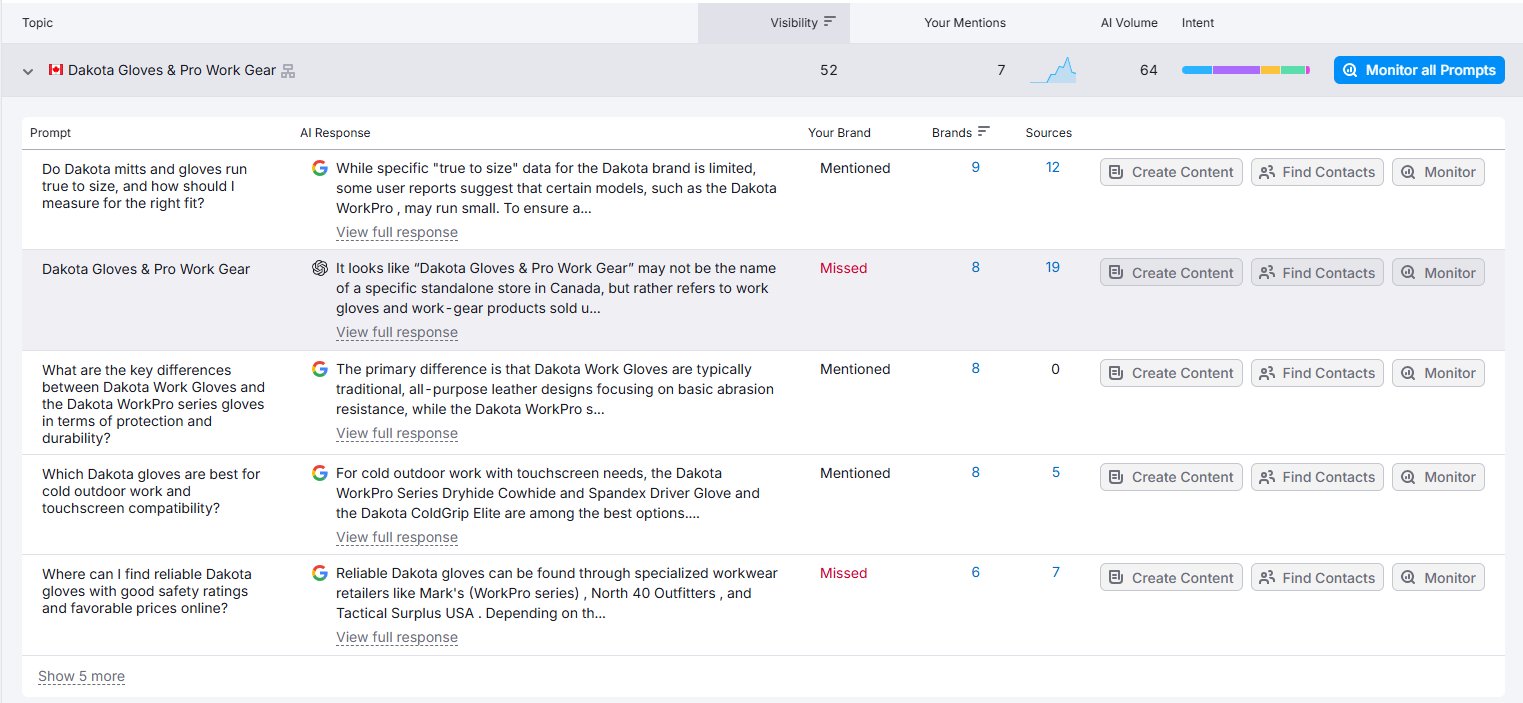The height and width of the screenshot is (703, 1523).
Task: Click the Sources column header
Action: 1048,132
